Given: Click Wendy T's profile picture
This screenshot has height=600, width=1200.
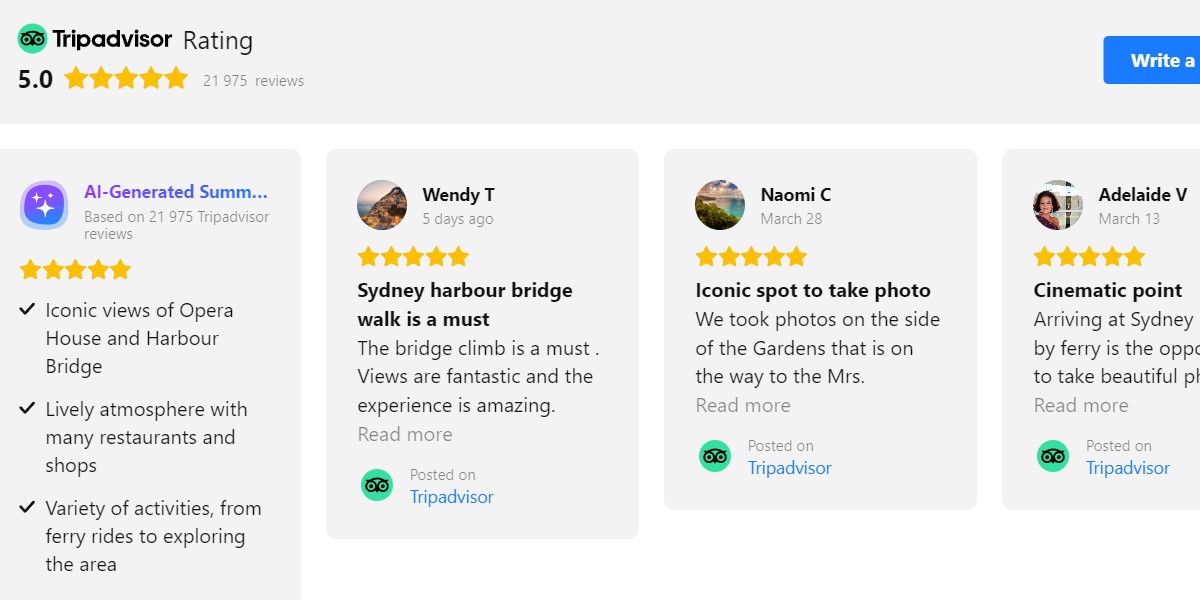Looking at the screenshot, I should point(382,205).
